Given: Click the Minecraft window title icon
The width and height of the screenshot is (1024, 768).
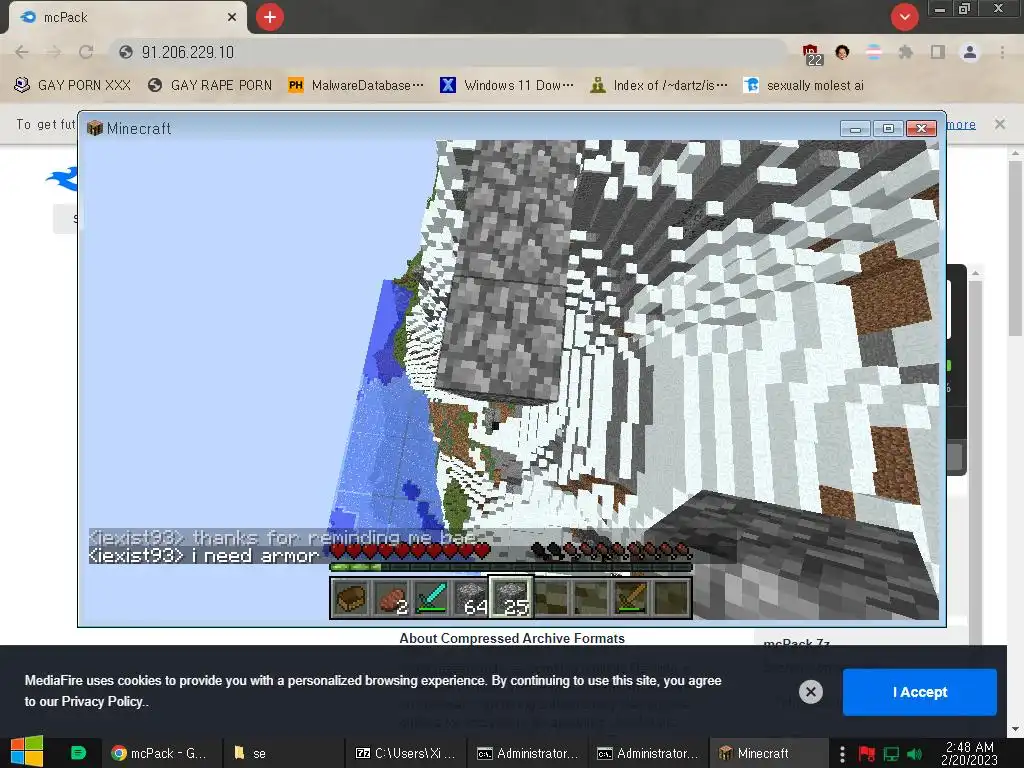Looking at the screenshot, I should point(95,128).
